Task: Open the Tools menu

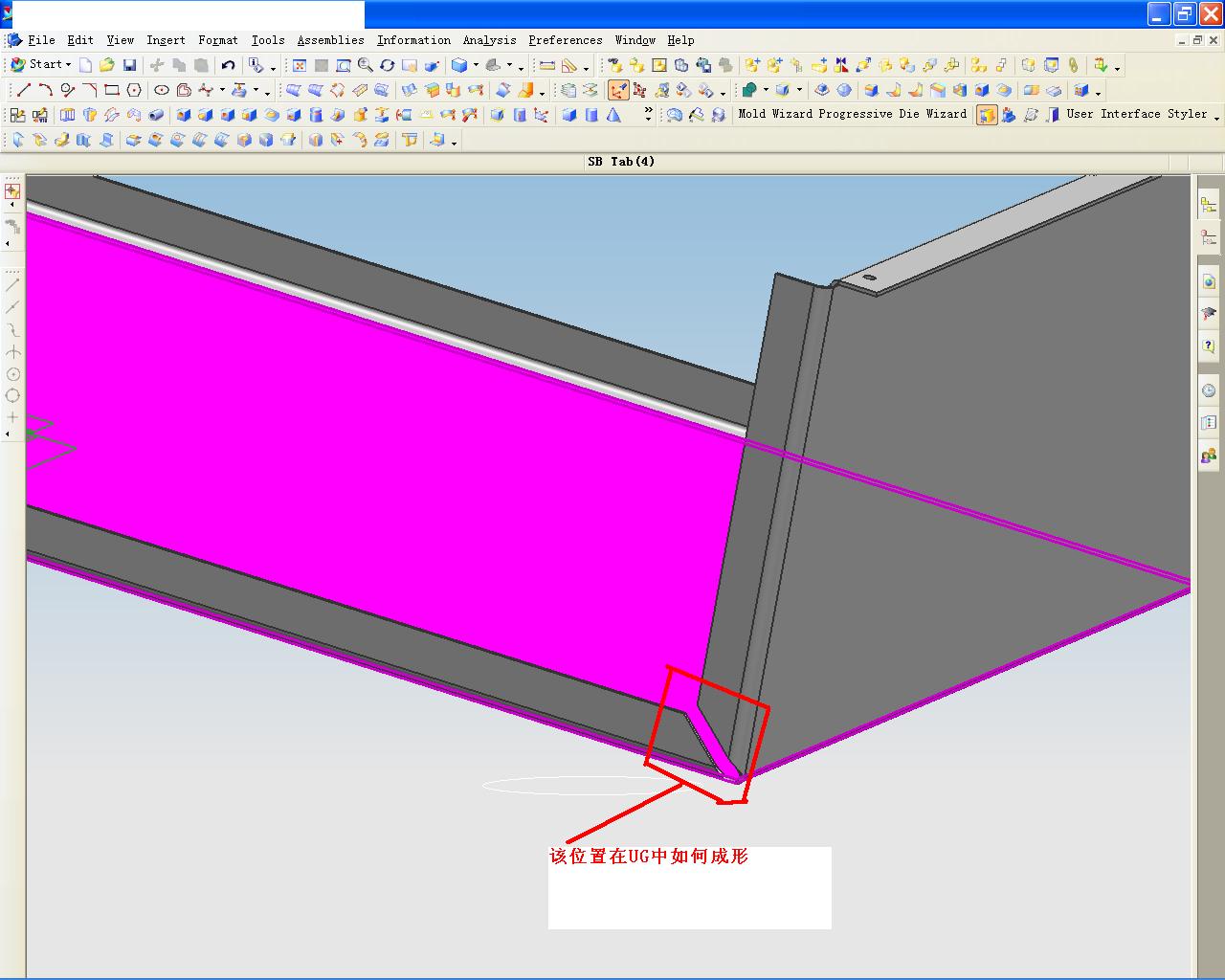Action: coord(268,40)
